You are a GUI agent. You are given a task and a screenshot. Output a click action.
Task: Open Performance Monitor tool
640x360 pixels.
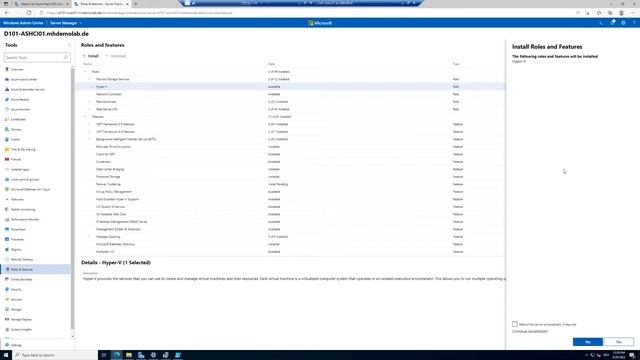(x=25, y=220)
